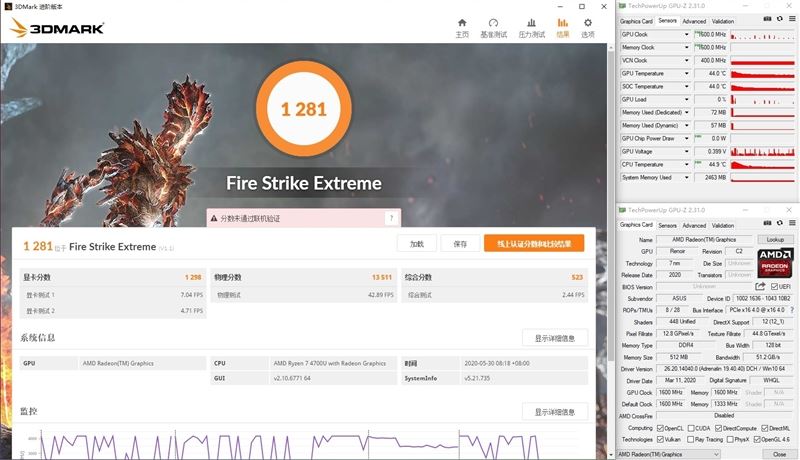This screenshot has height=460, width=800.
Task: Click the GPU Temperature sensor history graph
Action: pos(762,73)
